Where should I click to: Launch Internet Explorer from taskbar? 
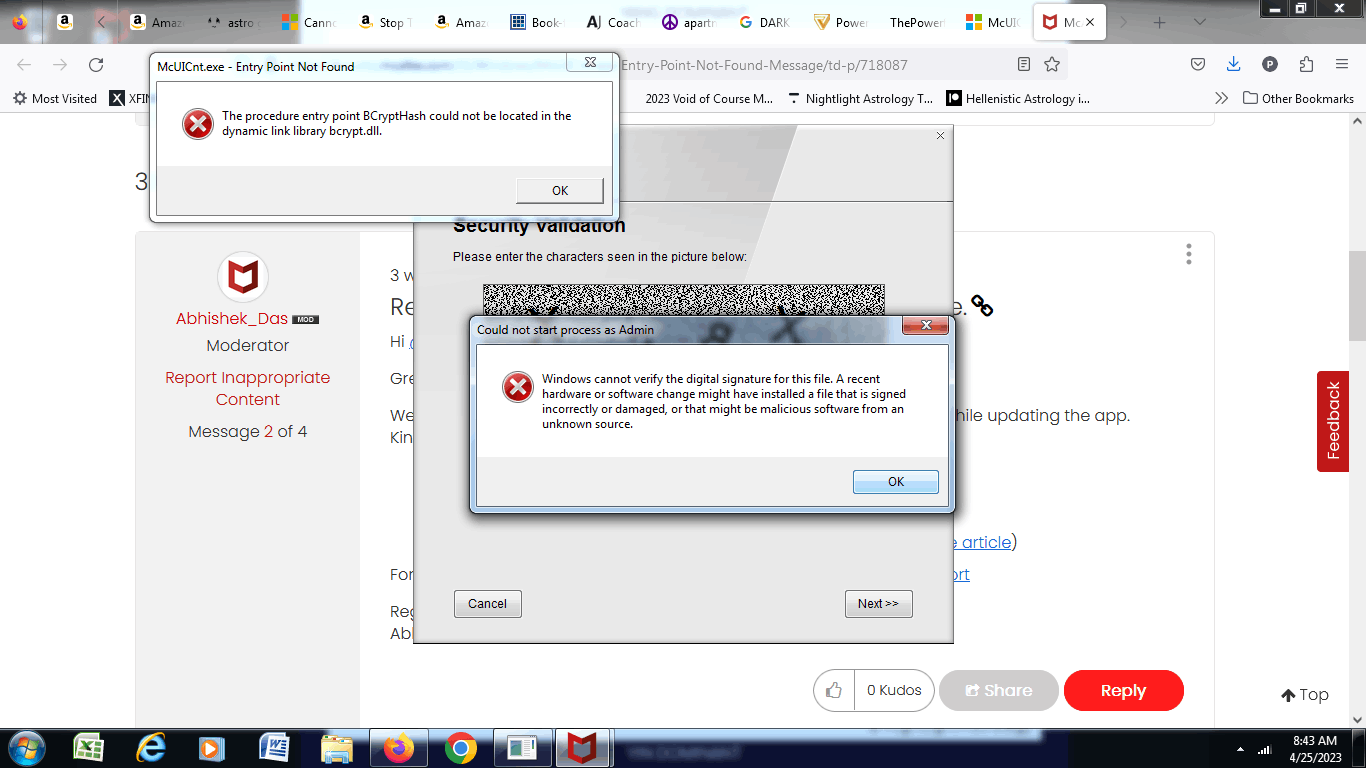click(x=151, y=748)
